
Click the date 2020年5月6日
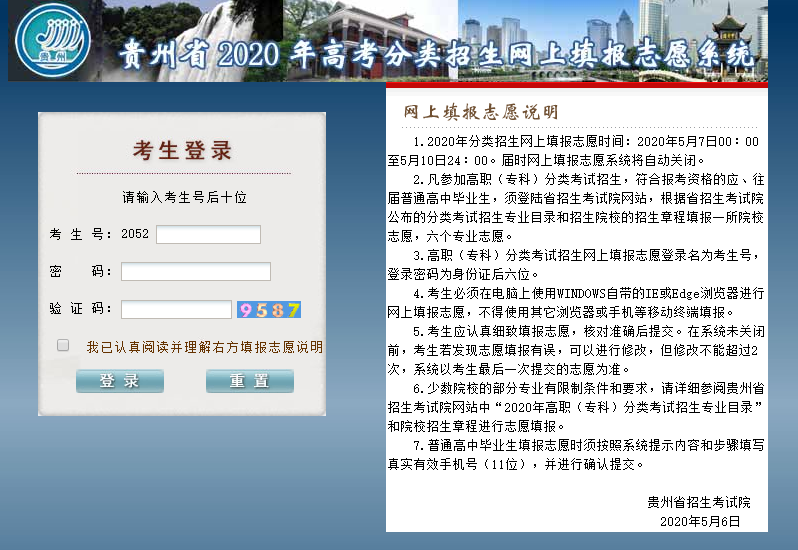tap(700, 521)
